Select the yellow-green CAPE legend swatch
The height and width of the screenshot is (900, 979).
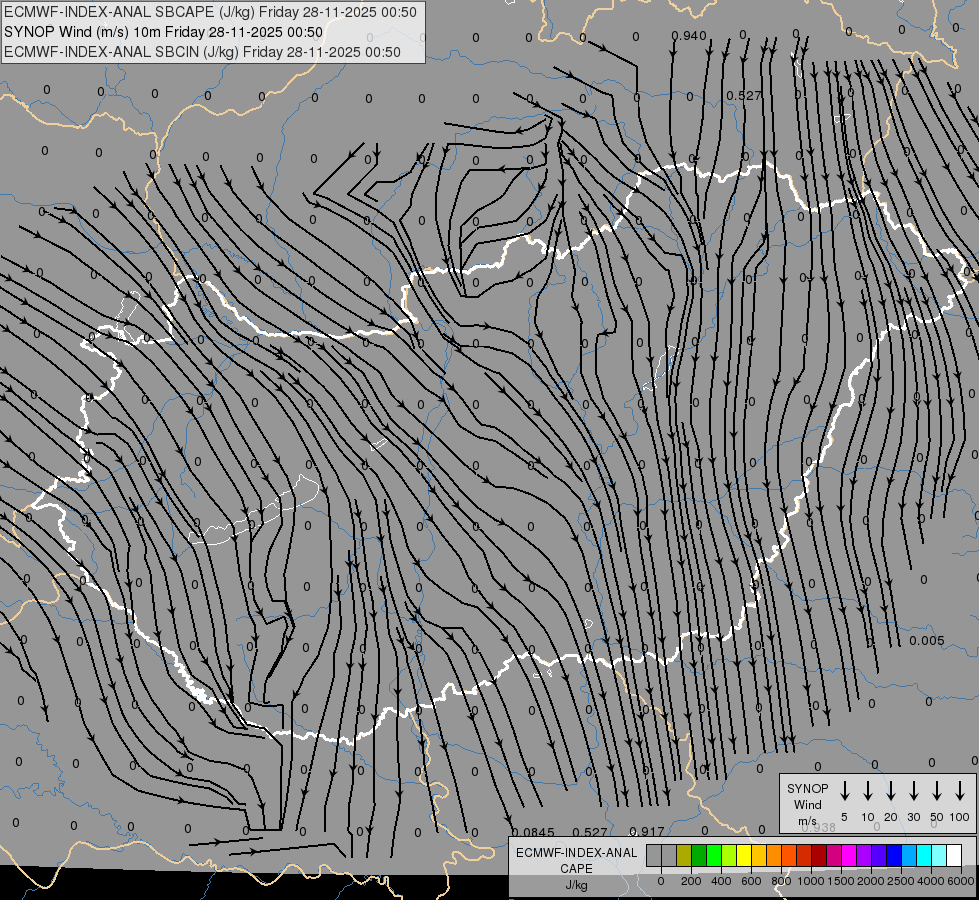(x=729, y=855)
